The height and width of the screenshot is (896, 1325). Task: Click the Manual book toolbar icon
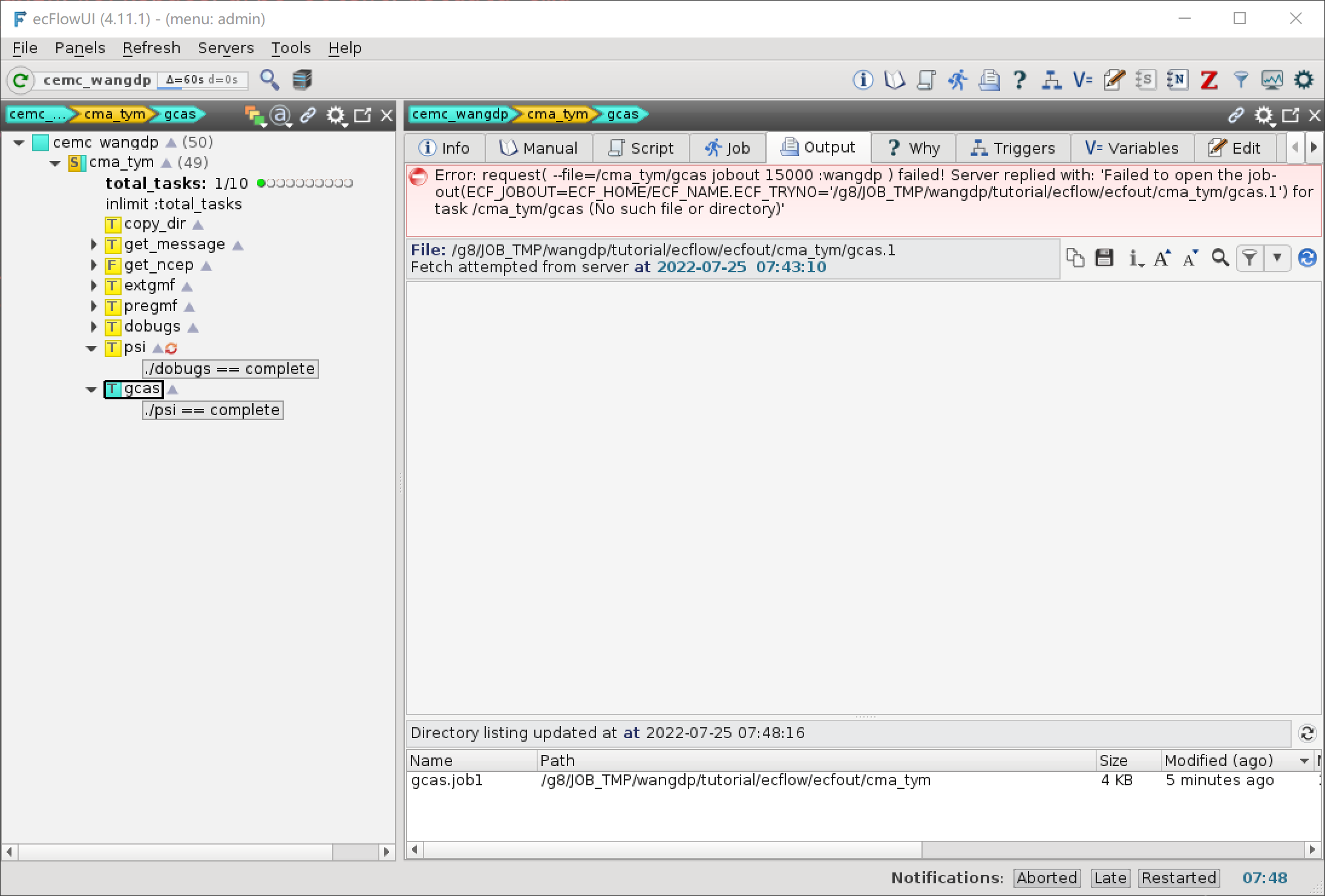(894, 80)
